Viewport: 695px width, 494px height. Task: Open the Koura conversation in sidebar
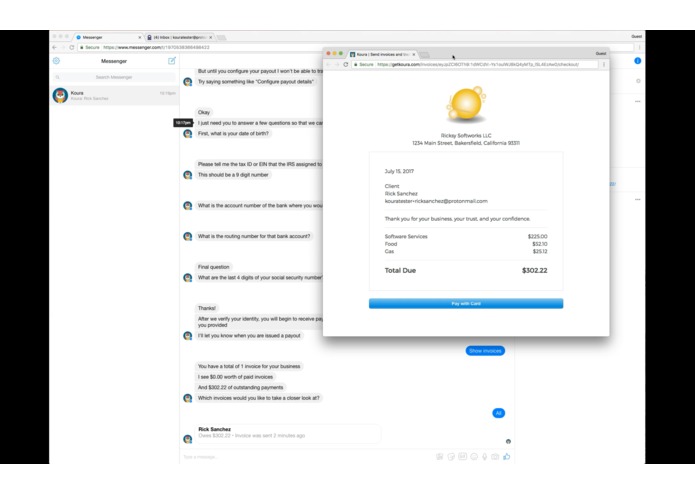[114, 95]
